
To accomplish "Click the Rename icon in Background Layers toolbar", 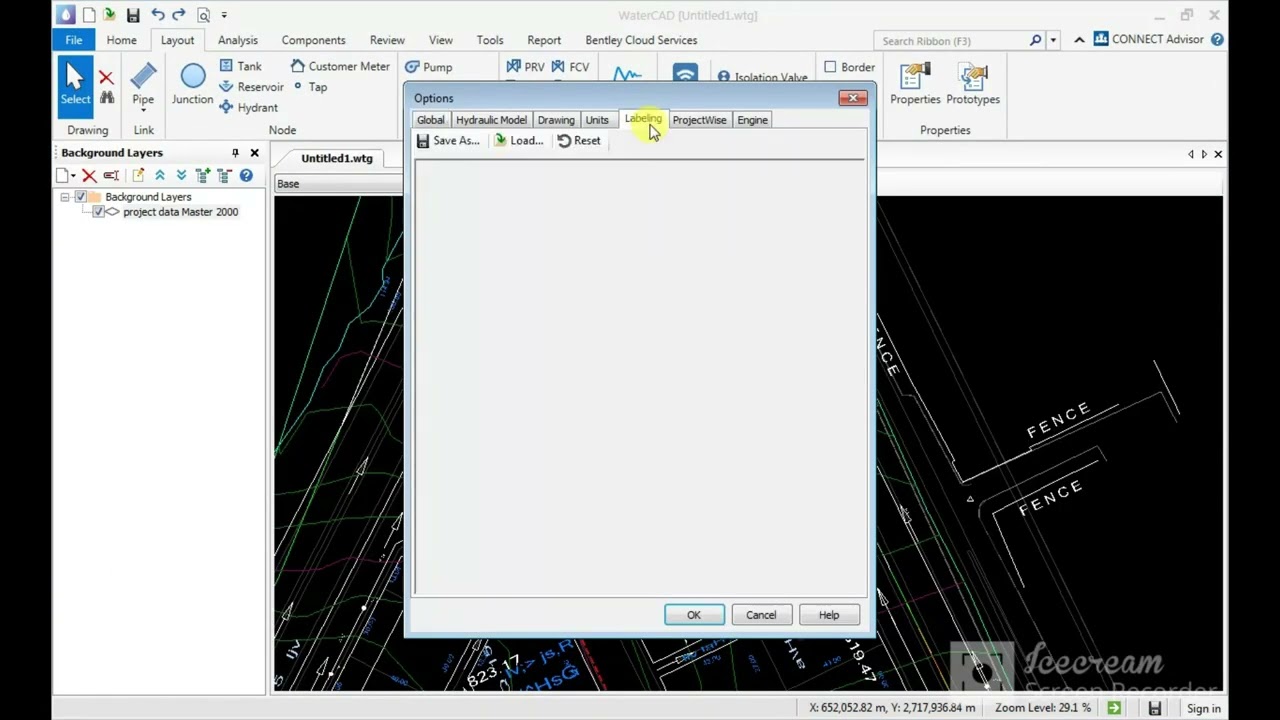I will (111, 175).
